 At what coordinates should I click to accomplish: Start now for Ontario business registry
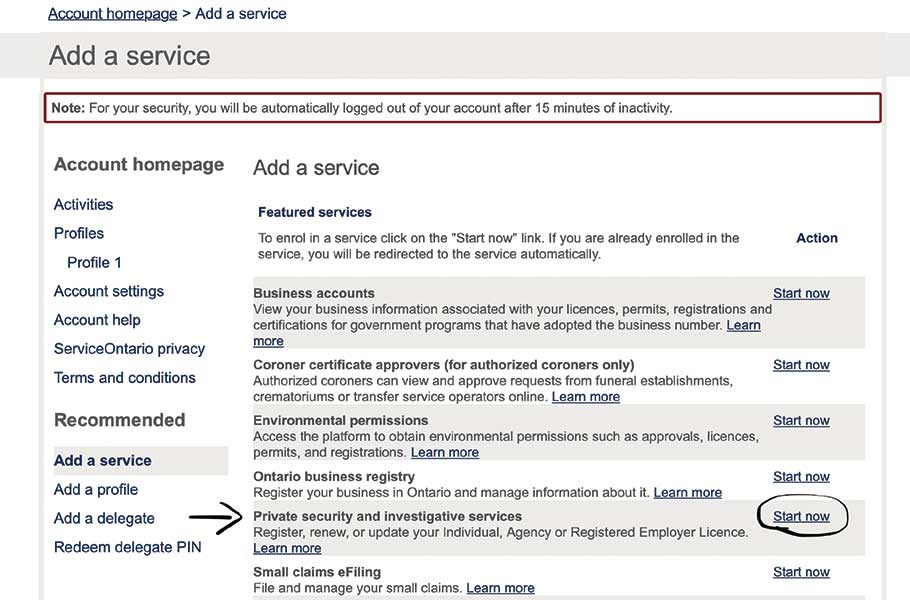coord(801,477)
